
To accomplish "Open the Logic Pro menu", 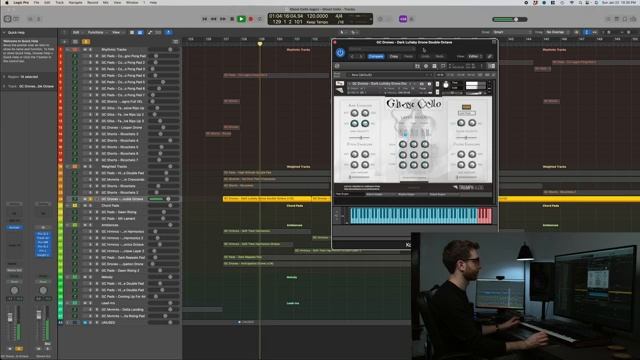I will point(21,2).
